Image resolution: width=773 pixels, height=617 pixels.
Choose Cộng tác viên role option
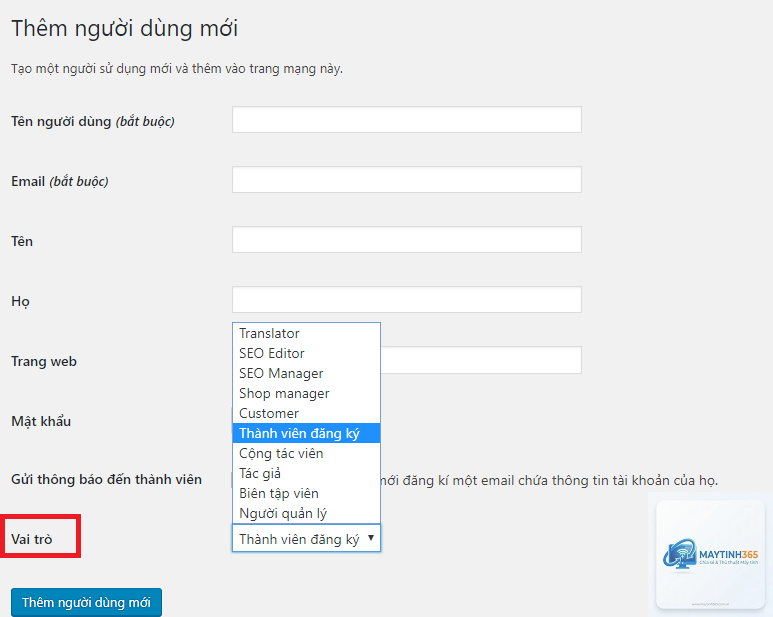[x=306, y=453]
